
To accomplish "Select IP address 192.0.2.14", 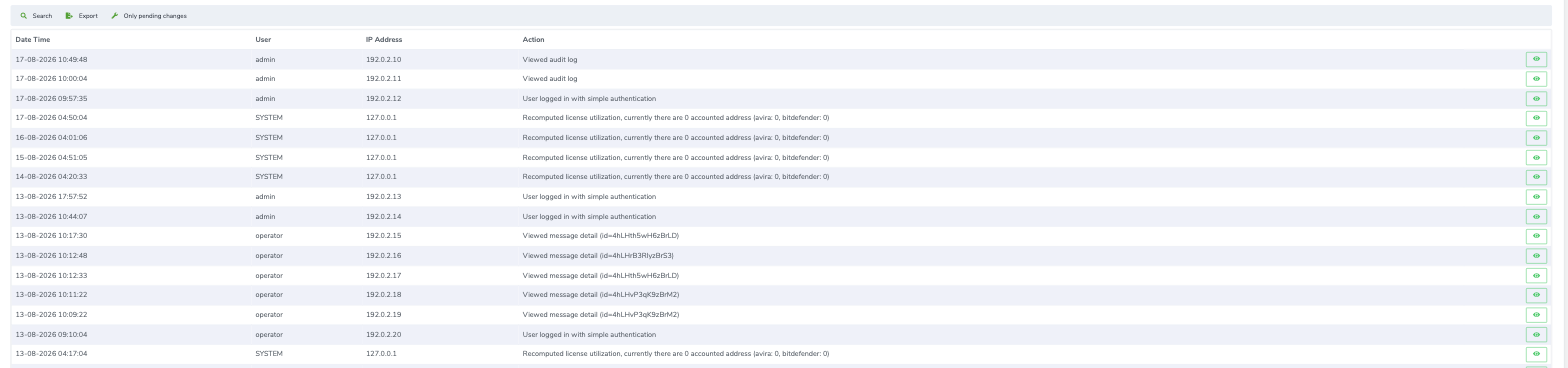I will 383,217.
